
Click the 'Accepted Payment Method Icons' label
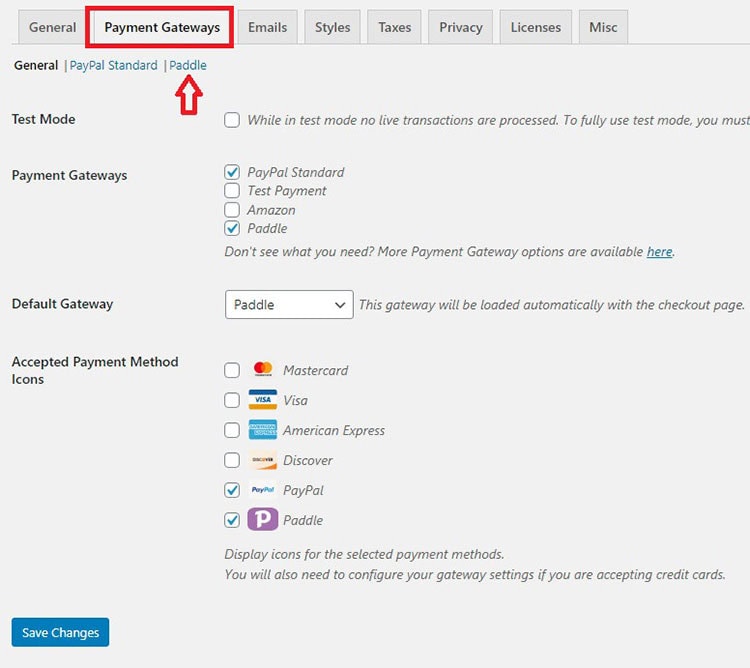tap(95, 370)
